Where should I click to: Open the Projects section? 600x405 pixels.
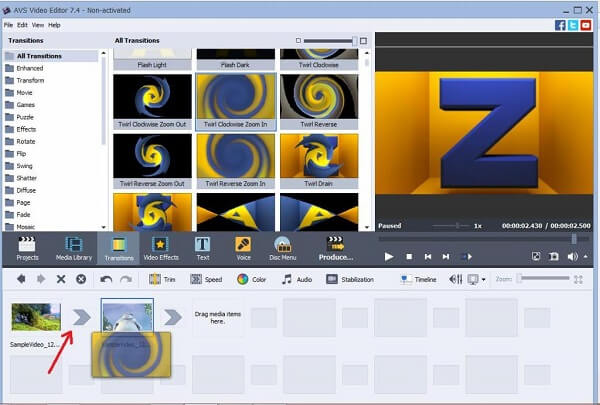(x=27, y=249)
